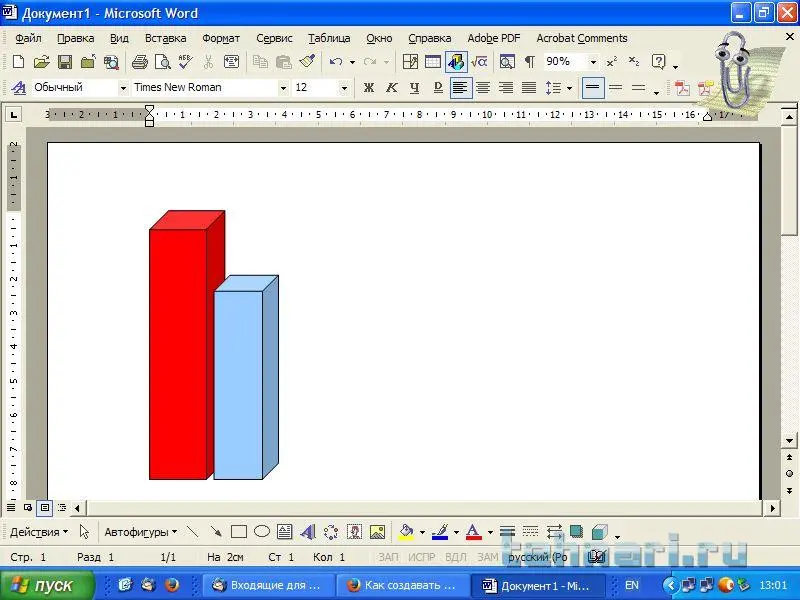Switch to Как создавать Firefox window
The width and height of the screenshot is (800, 600).
coord(404,585)
